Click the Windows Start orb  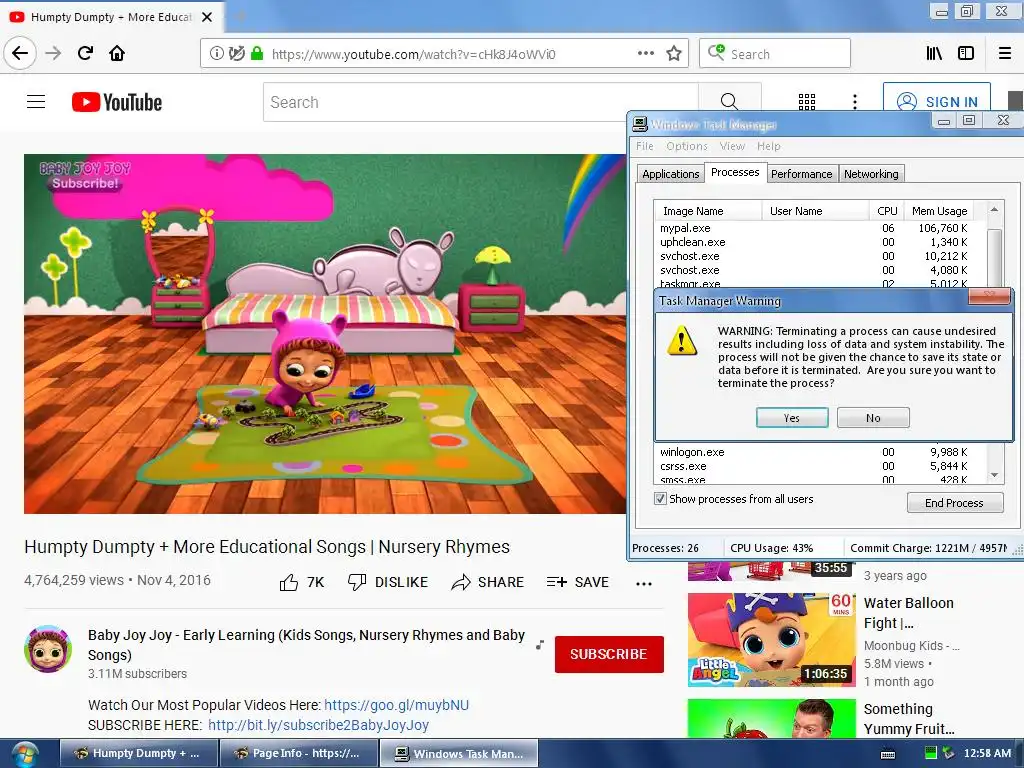click(25, 754)
